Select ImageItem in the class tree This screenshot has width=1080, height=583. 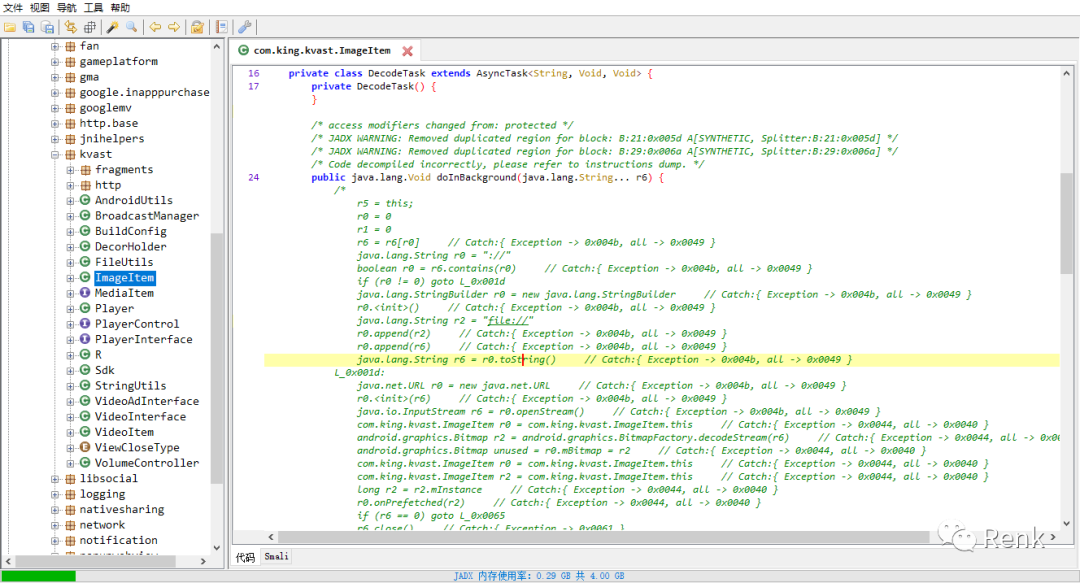point(125,278)
